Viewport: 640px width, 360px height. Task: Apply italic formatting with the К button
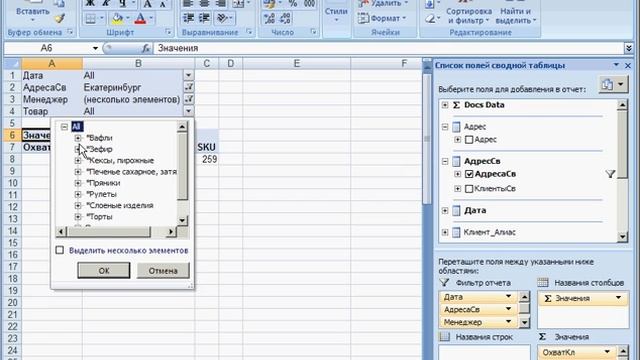pyautogui.click(x=107, y=4)
